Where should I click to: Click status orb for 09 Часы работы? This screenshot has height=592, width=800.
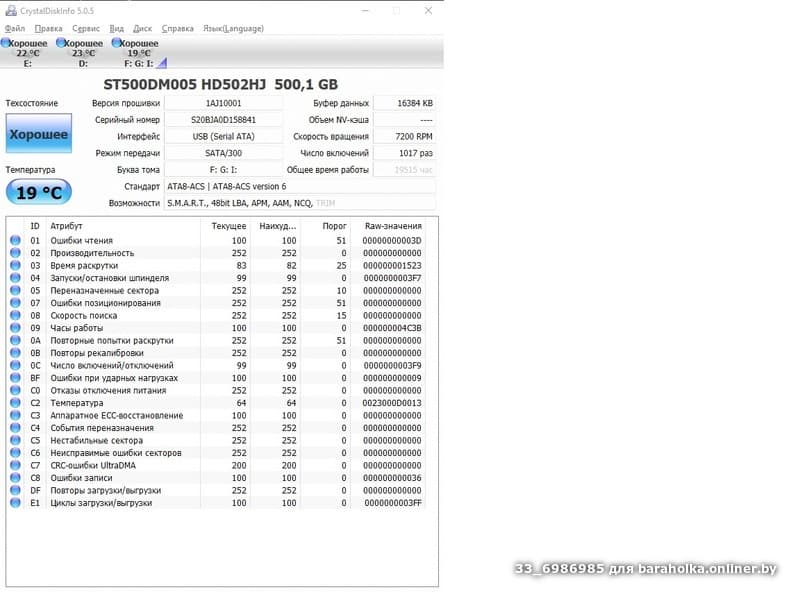(15, 328)
